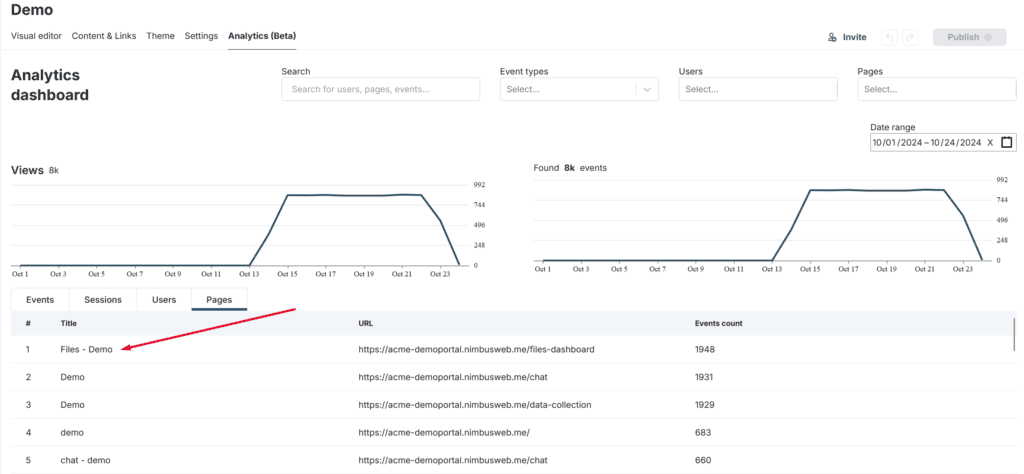Expand Event types dropdown chevron

[x=648, y=89]
